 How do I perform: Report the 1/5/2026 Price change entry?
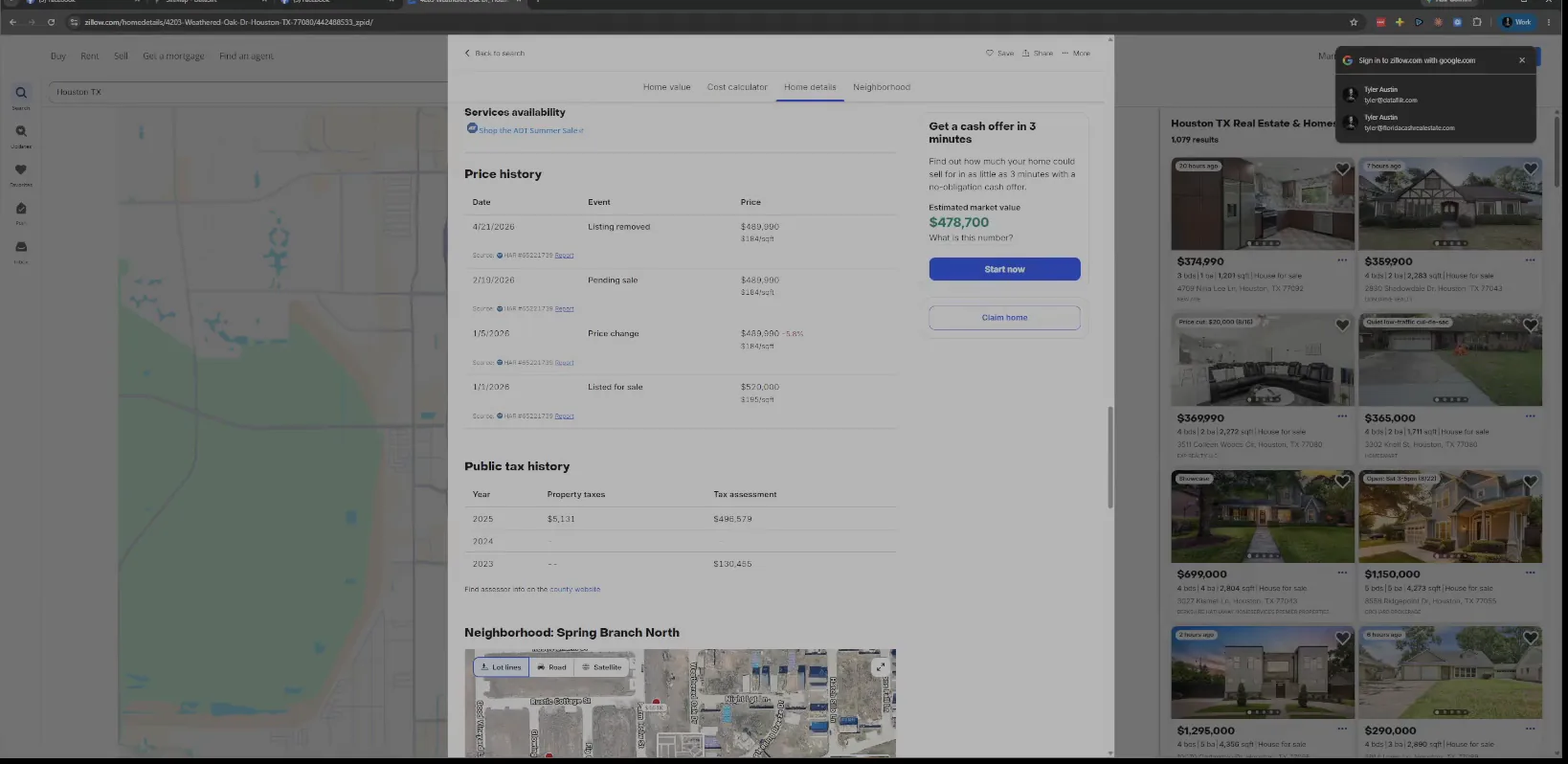pos(564,363)
